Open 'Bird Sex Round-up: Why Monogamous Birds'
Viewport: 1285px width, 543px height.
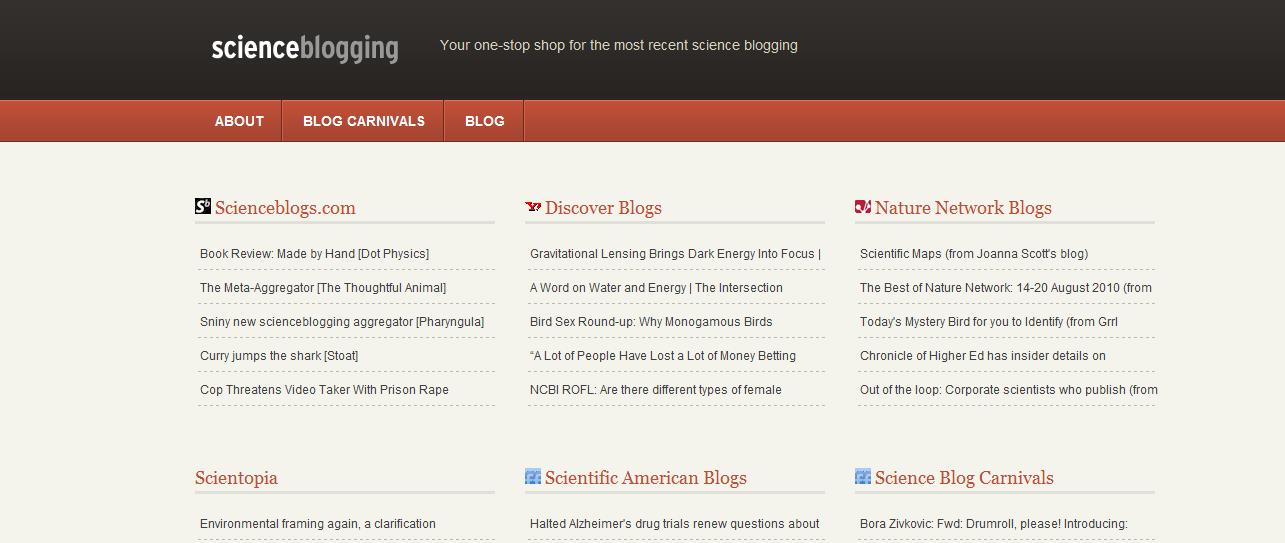click(x=651, y=322)
